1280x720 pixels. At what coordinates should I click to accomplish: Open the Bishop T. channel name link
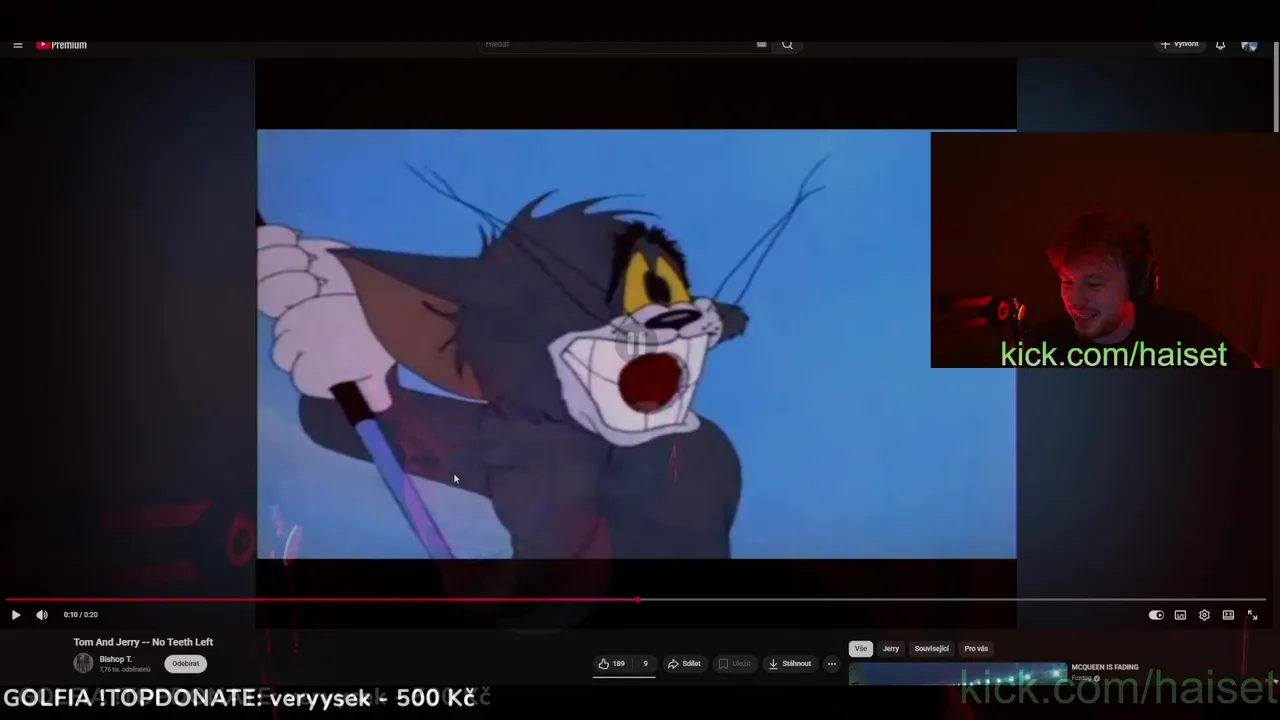[x=115, y=659]
